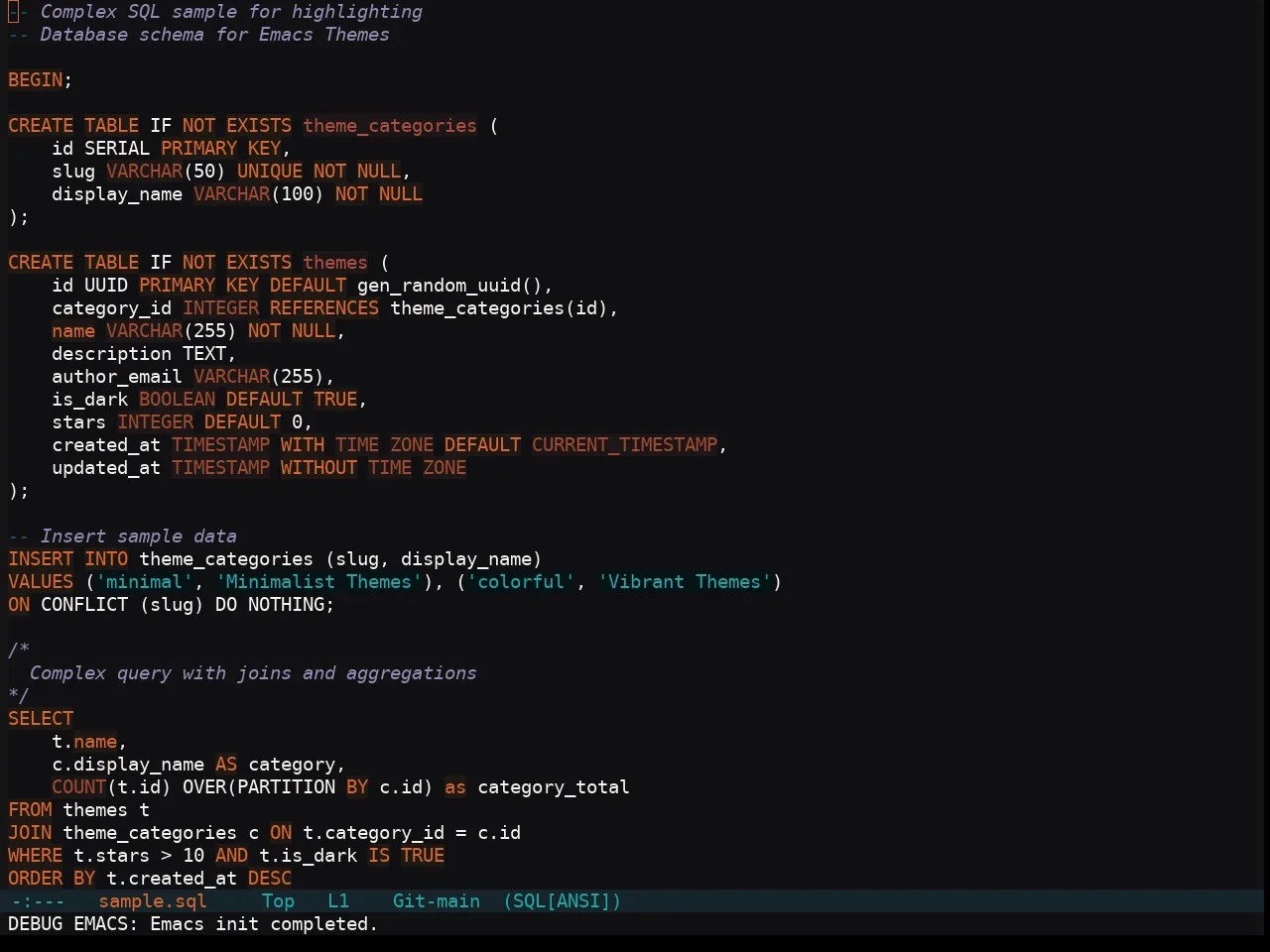Click the 'Complex query with joins' block comment
Screen dimensions: 1270x952
pos(253,673)
